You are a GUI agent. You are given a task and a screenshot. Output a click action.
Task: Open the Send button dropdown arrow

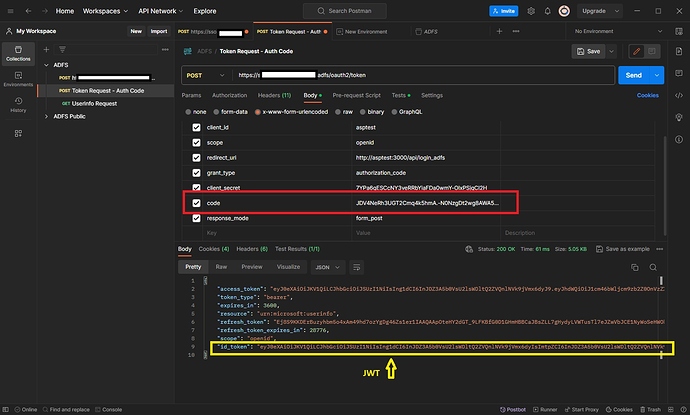[657, 75]
